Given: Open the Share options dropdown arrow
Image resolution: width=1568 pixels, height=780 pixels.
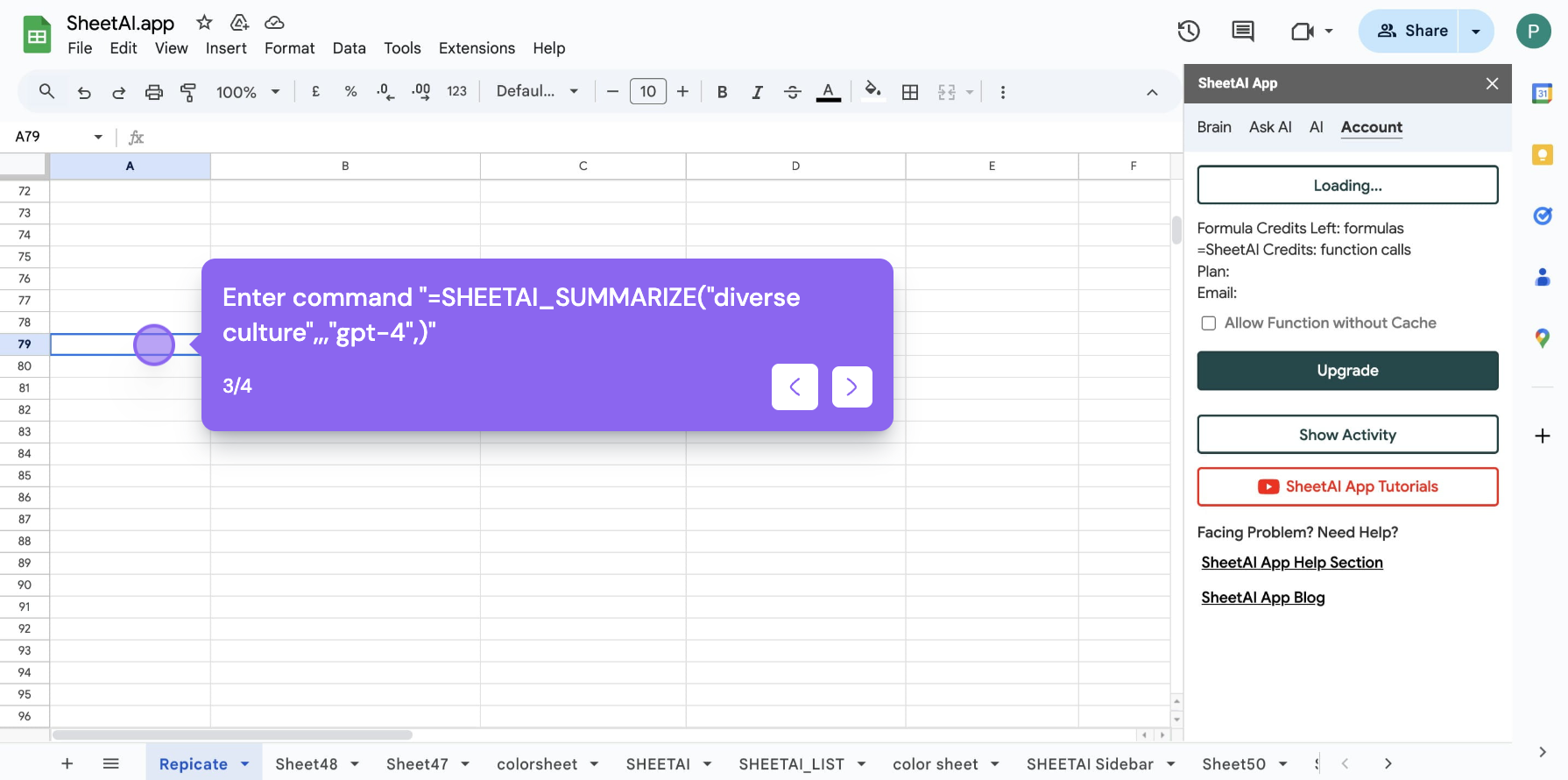Looking at the screenshot, I should click(x=1476, y=32).
